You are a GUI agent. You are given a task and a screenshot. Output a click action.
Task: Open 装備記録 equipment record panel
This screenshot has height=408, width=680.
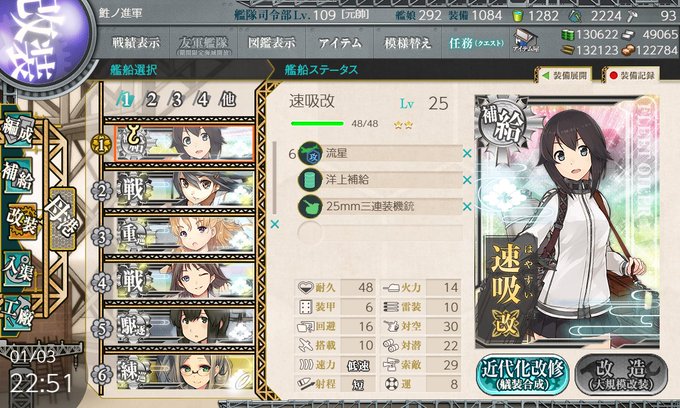pos(632,75)
